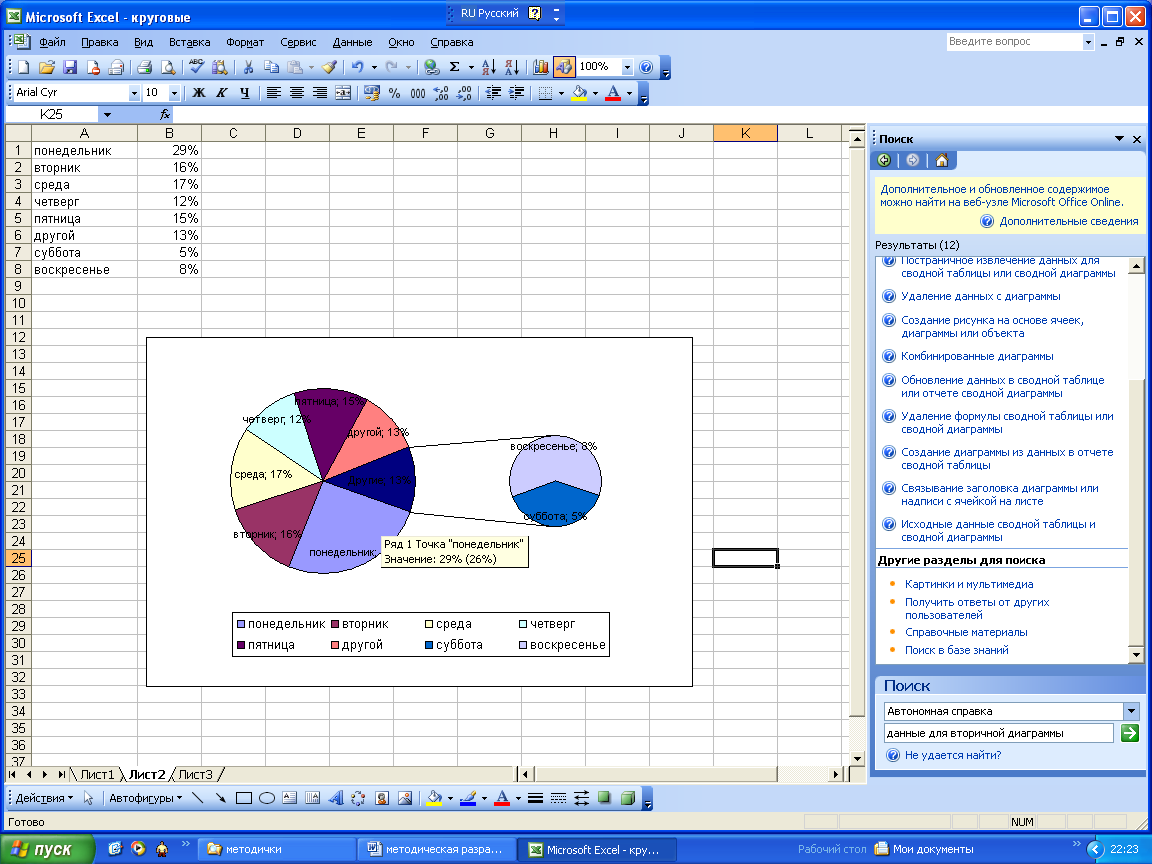This screenshot has height=864, width=1152.
Task: Open the Arial Cyr font dropdown
Action: pyautogui.click(x=134, y=93)
